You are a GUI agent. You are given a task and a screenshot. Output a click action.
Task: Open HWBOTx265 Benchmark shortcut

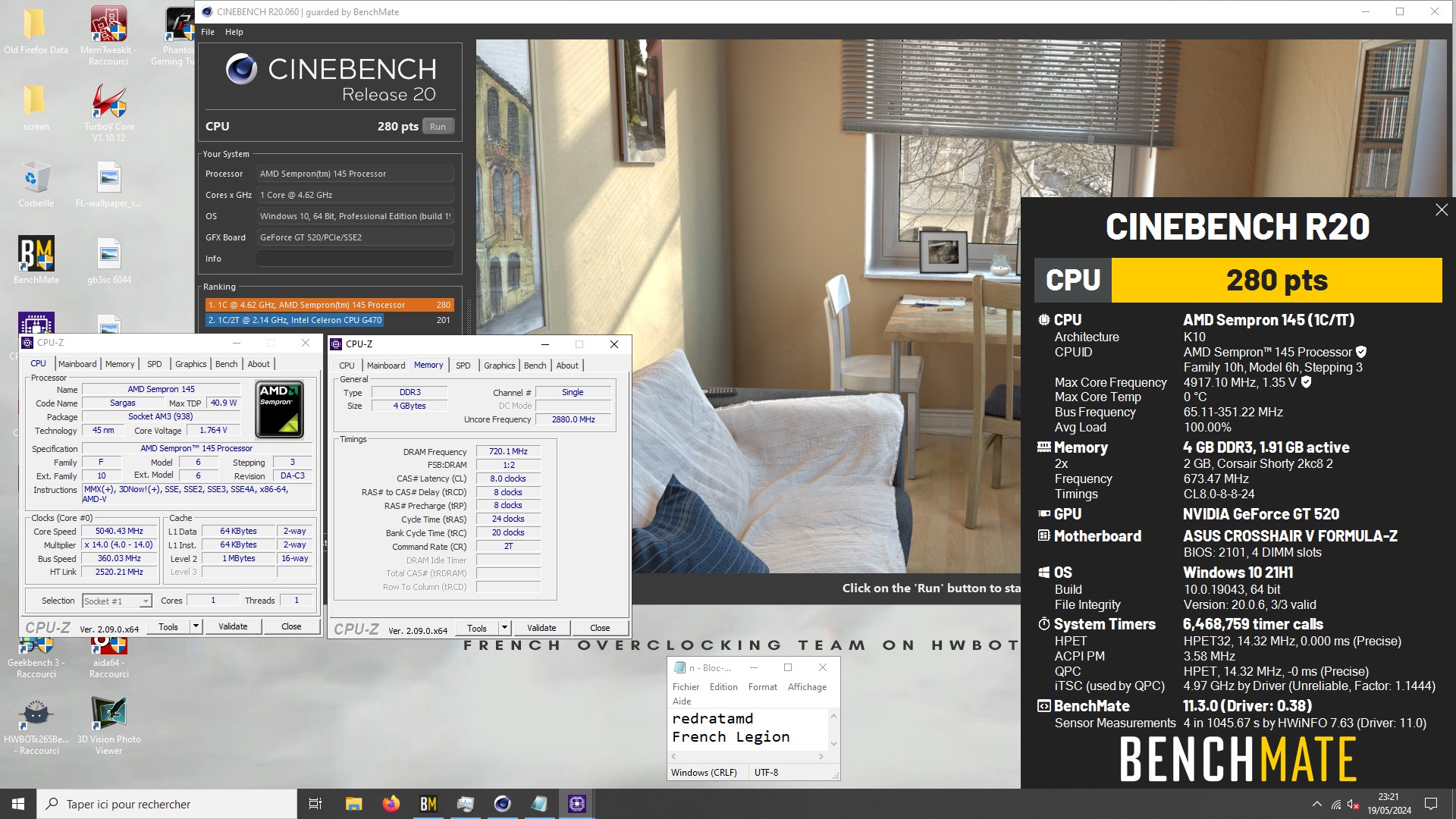pyautogui.click(x=36, y=726)
